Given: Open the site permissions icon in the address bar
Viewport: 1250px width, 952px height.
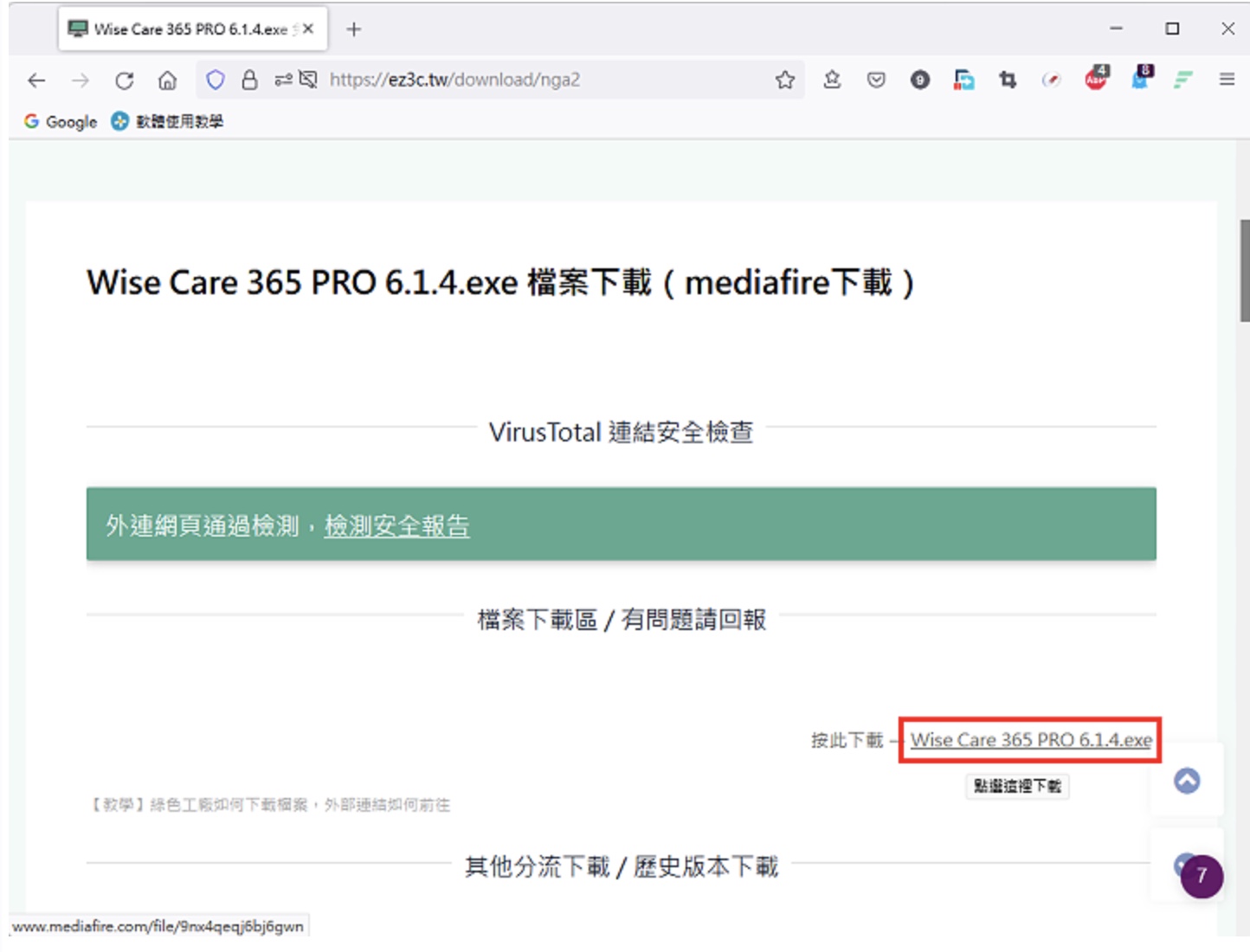Looking at the screenshot, I should [282, 80].
